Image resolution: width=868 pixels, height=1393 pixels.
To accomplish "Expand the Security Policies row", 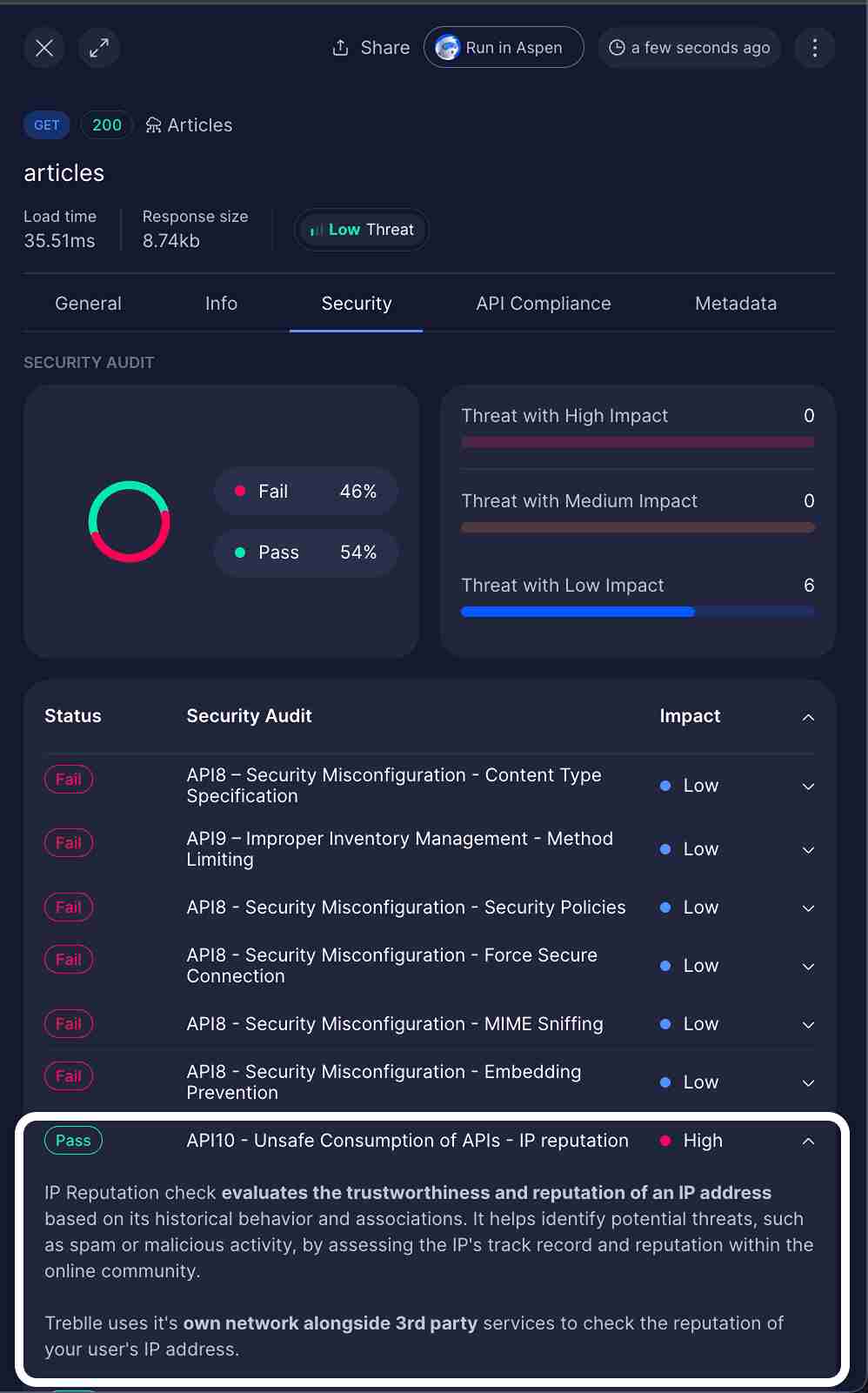I will click(x=808, y=908).
